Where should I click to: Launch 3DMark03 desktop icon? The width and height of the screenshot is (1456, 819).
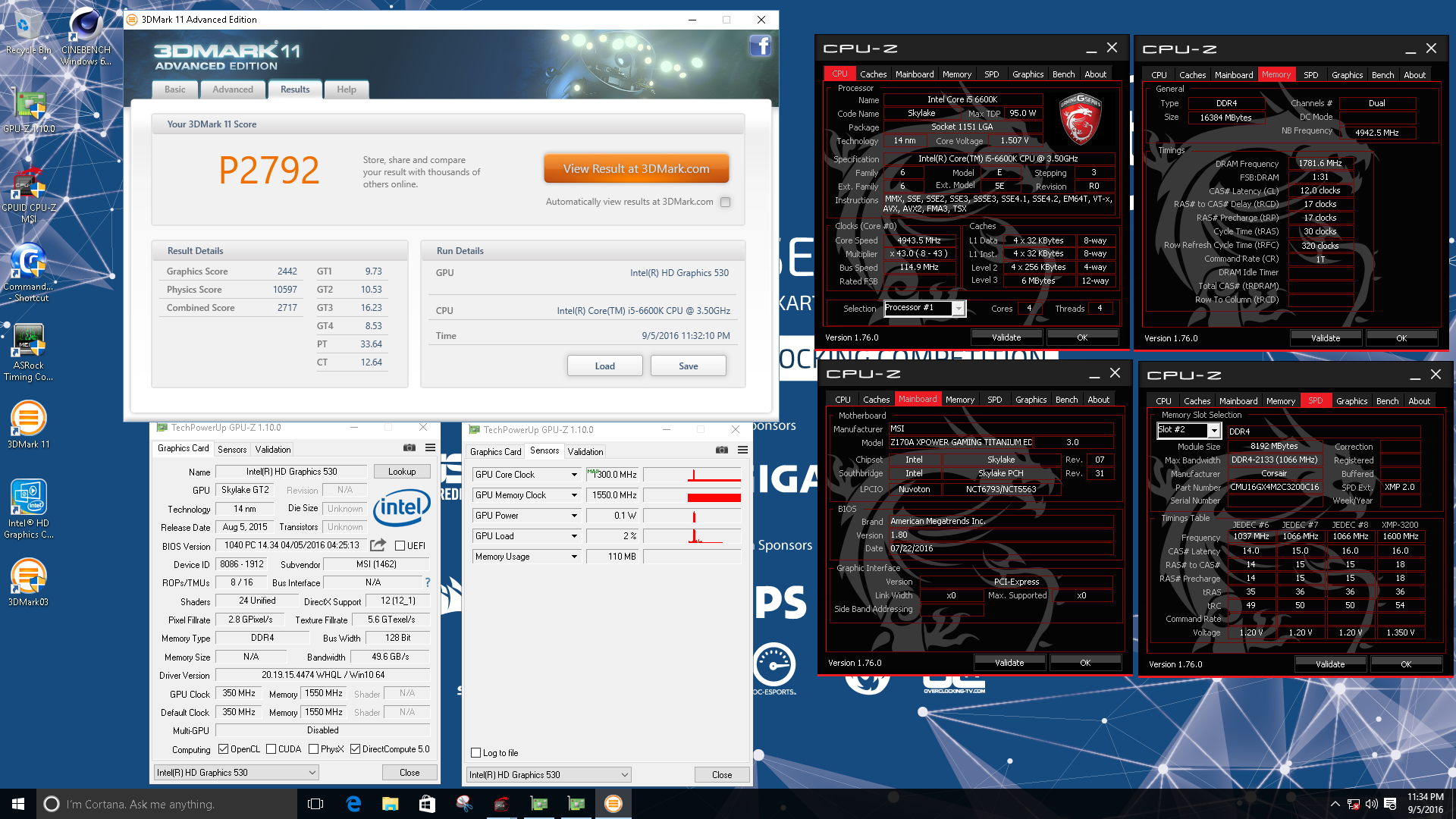(x=29, y=582)
